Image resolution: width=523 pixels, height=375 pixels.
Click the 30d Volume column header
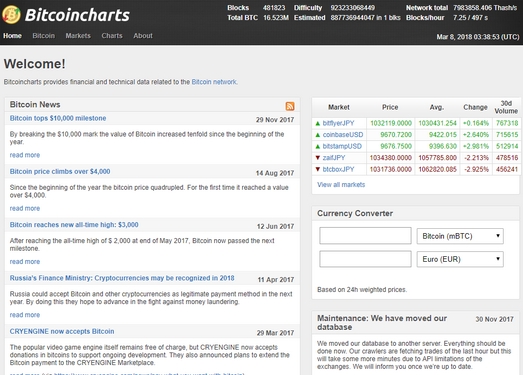(506, 107)
